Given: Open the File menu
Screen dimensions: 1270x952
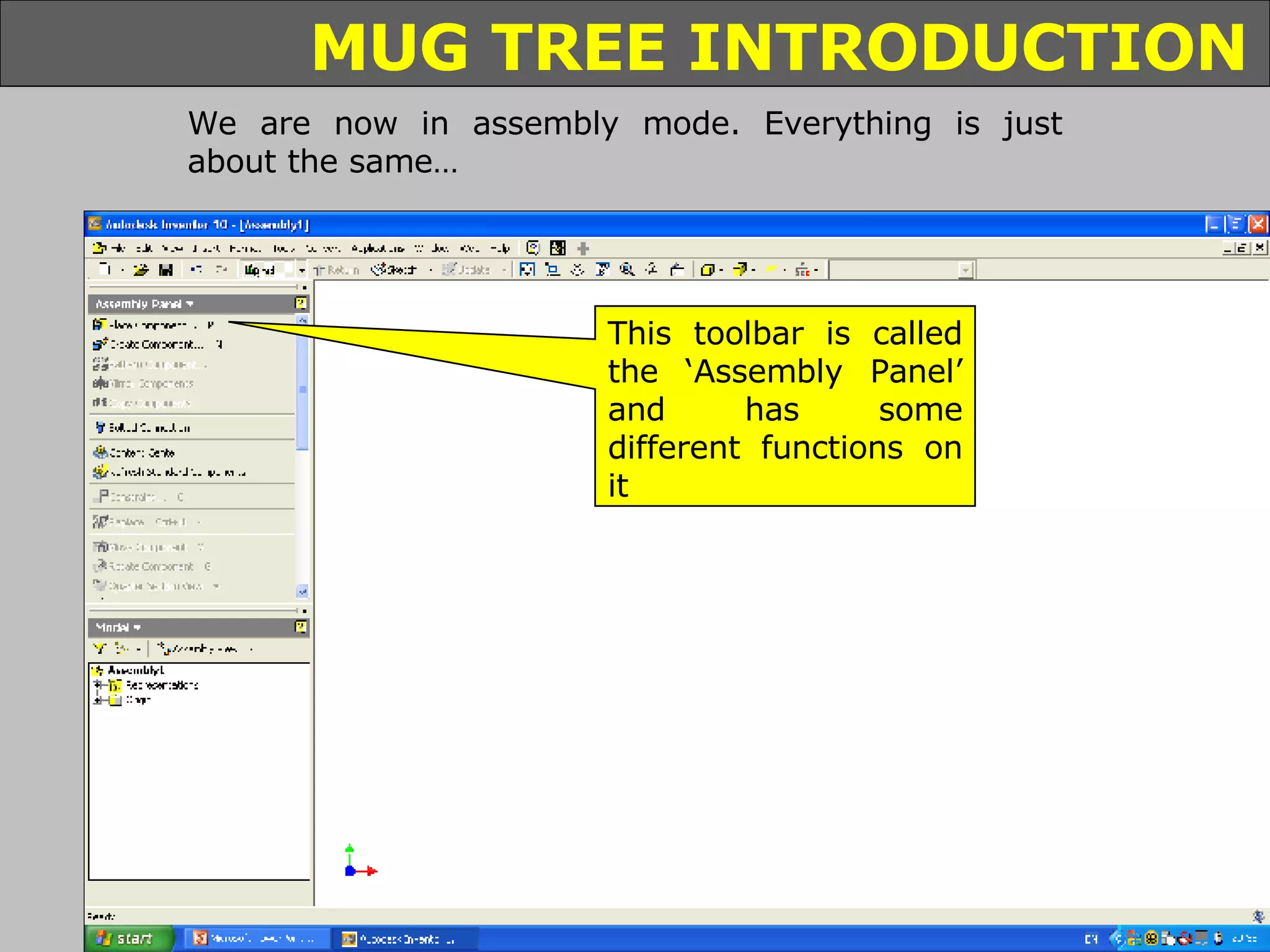Looking at the screenshot, I should pyautogui.click(x=118, y=249).
